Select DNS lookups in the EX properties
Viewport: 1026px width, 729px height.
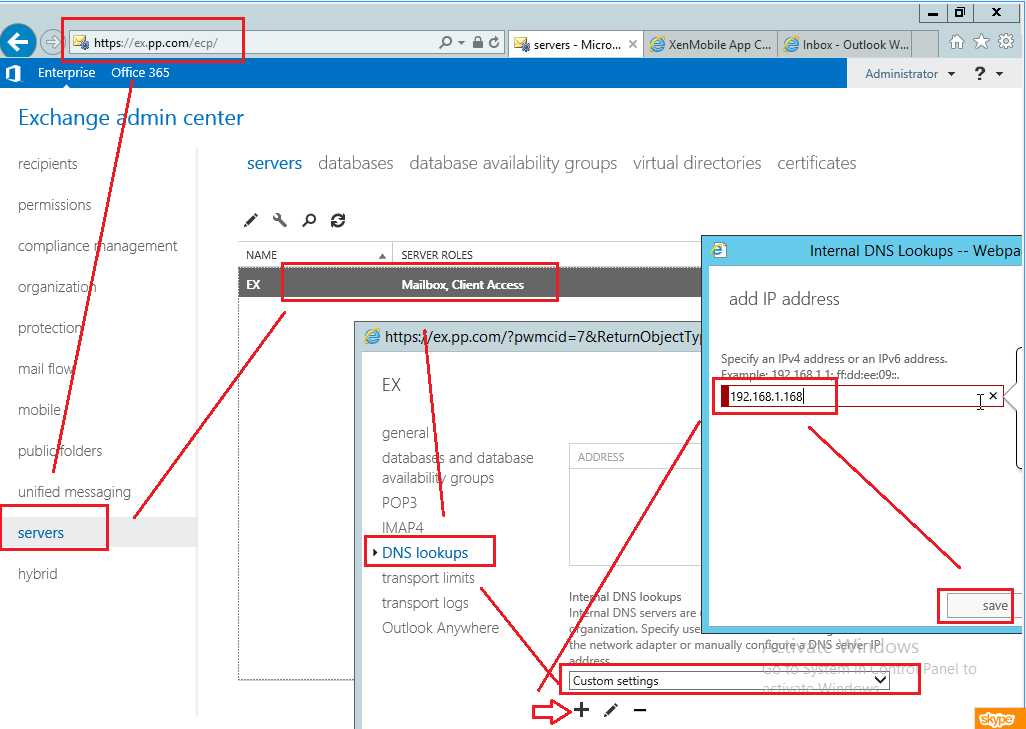point(425,553)
